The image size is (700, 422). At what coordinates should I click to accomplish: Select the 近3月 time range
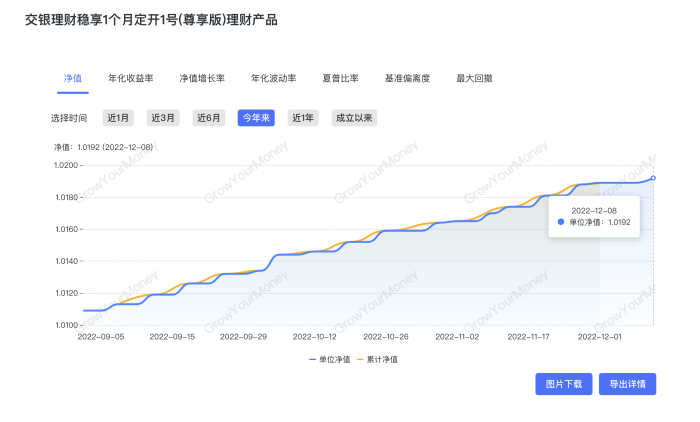(x=163, y=118)
